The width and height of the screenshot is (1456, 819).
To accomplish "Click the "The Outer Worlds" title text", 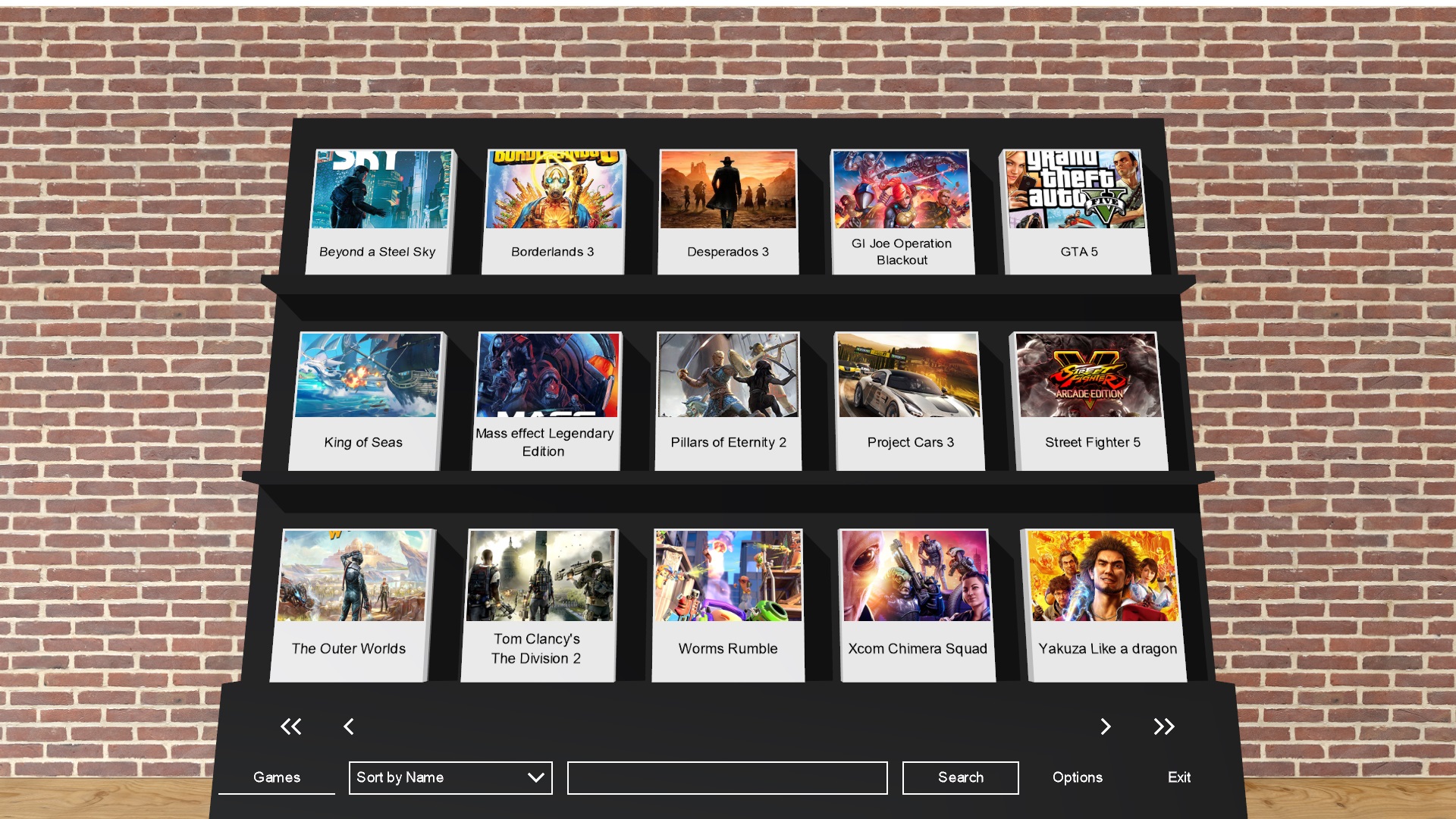I will [x=349, y=649].
